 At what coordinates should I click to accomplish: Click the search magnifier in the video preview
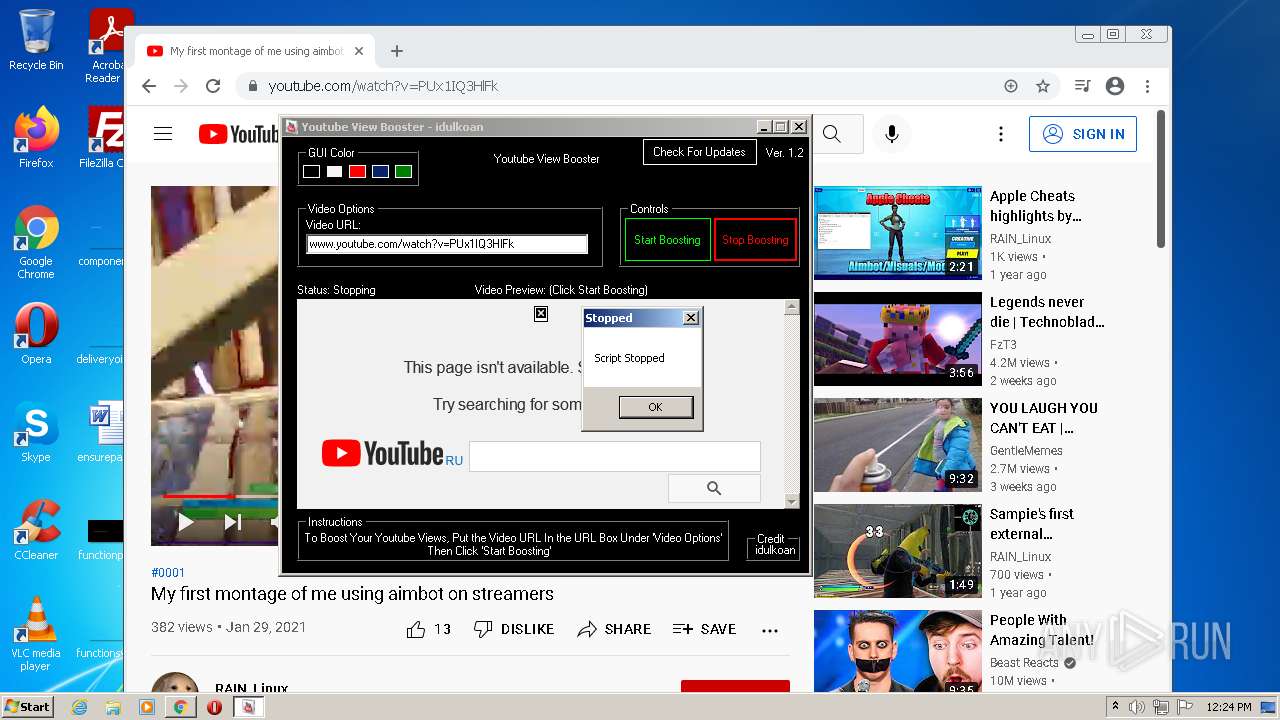point(714,488)
